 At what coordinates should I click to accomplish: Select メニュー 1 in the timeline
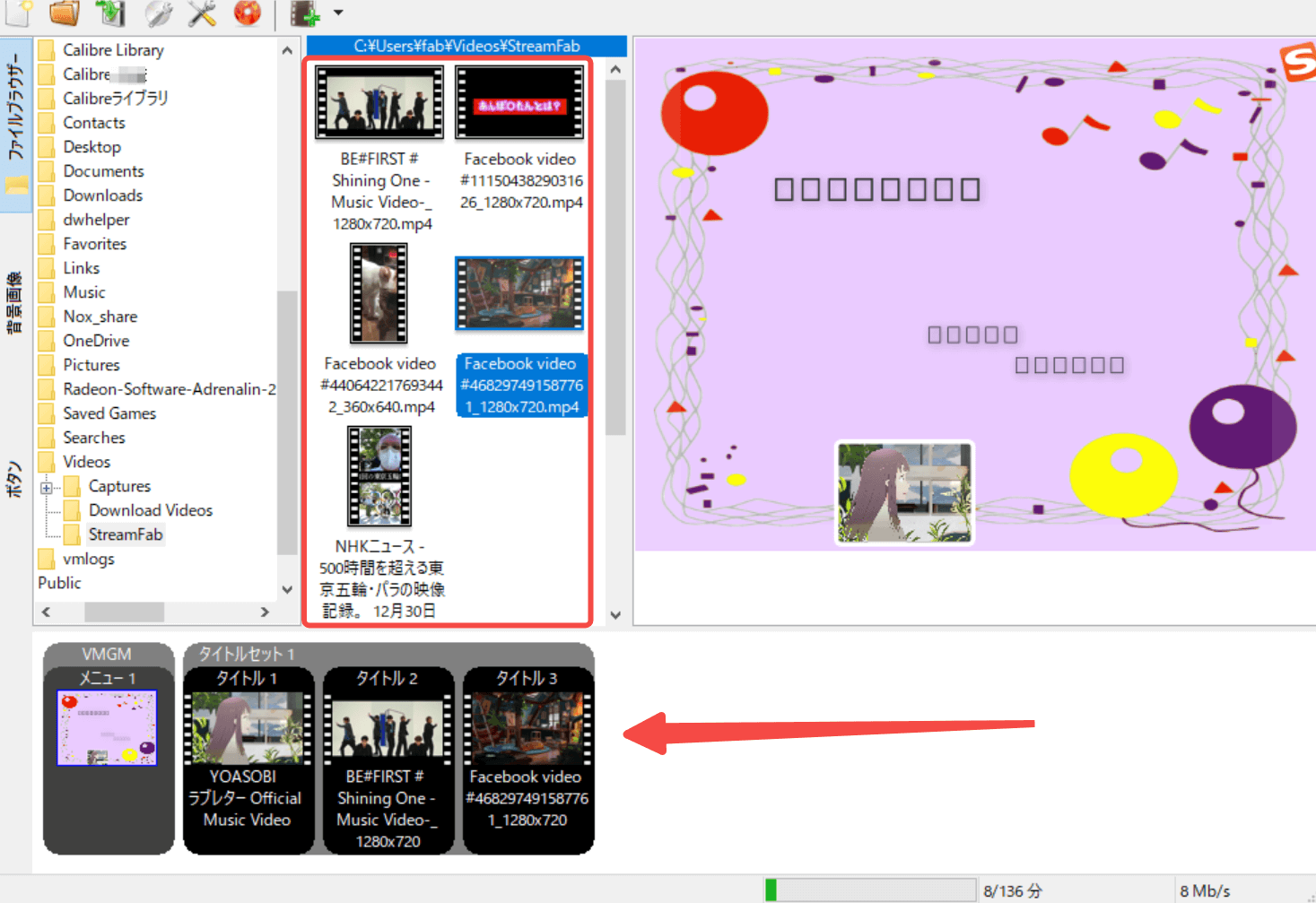[108, 727]
